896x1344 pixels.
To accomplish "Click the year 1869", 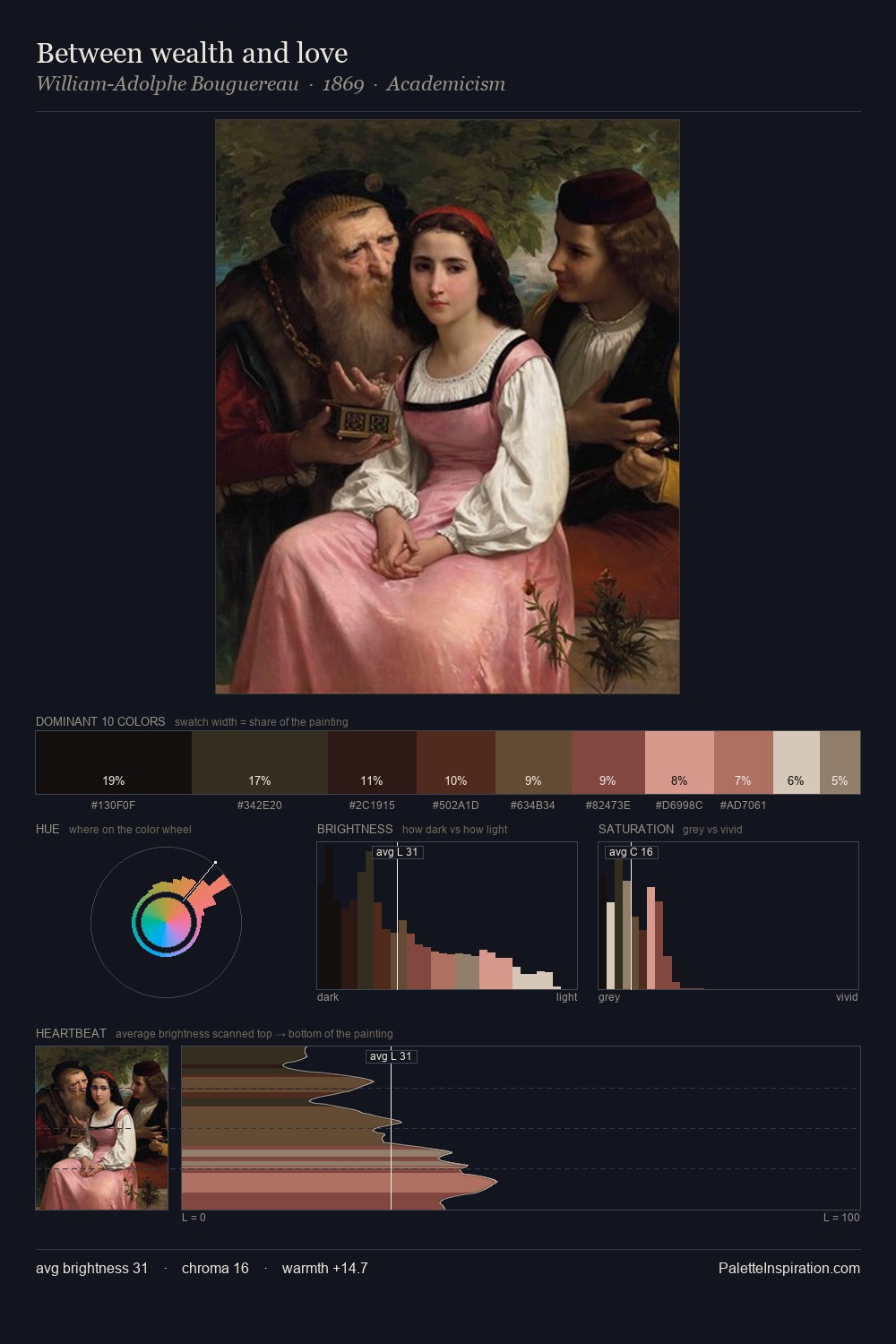I will click(x=343, y=84).
